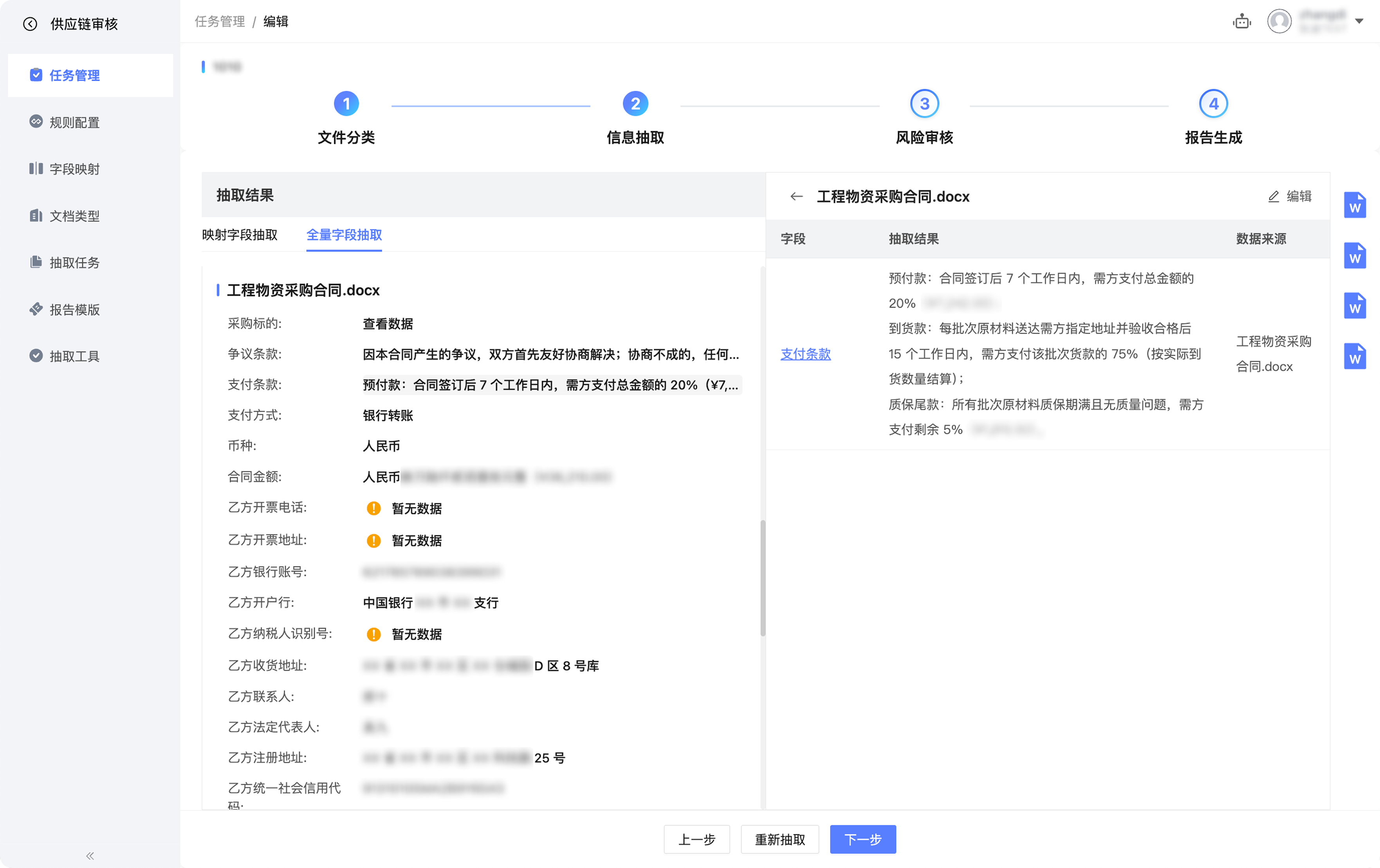1380x868 pixels.
Task: Go to step 4 报告生成
Action: 1213,117
